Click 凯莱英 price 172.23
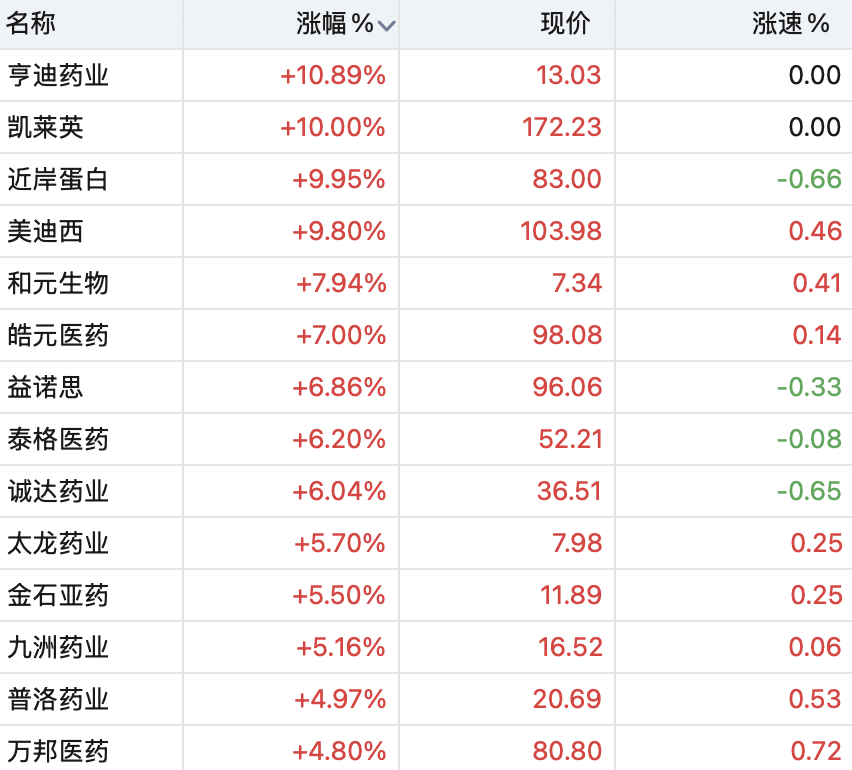Screen dimensions: 852x770 coord(562,127)
